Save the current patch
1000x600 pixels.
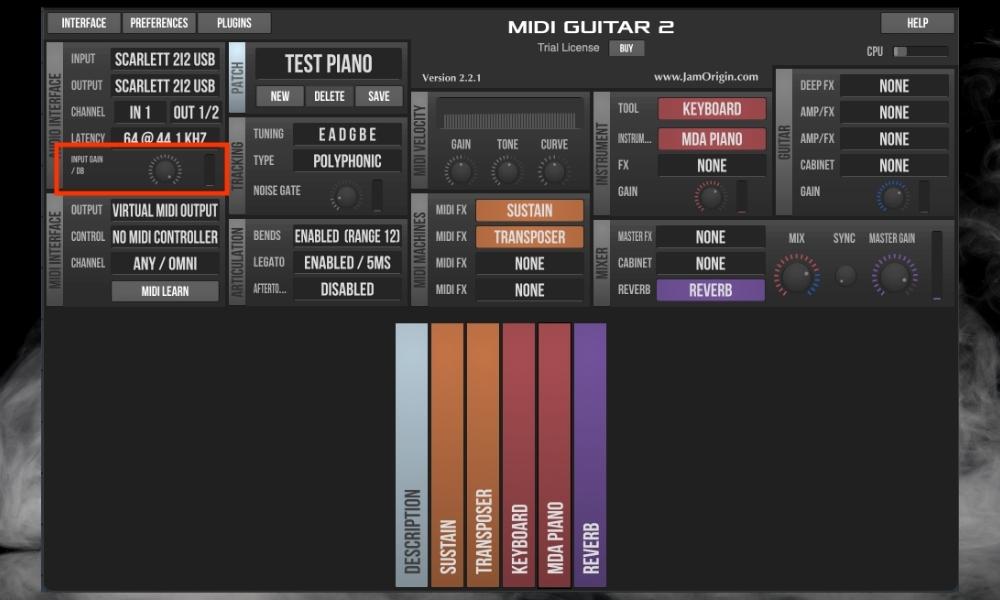(x=378, y=96)
